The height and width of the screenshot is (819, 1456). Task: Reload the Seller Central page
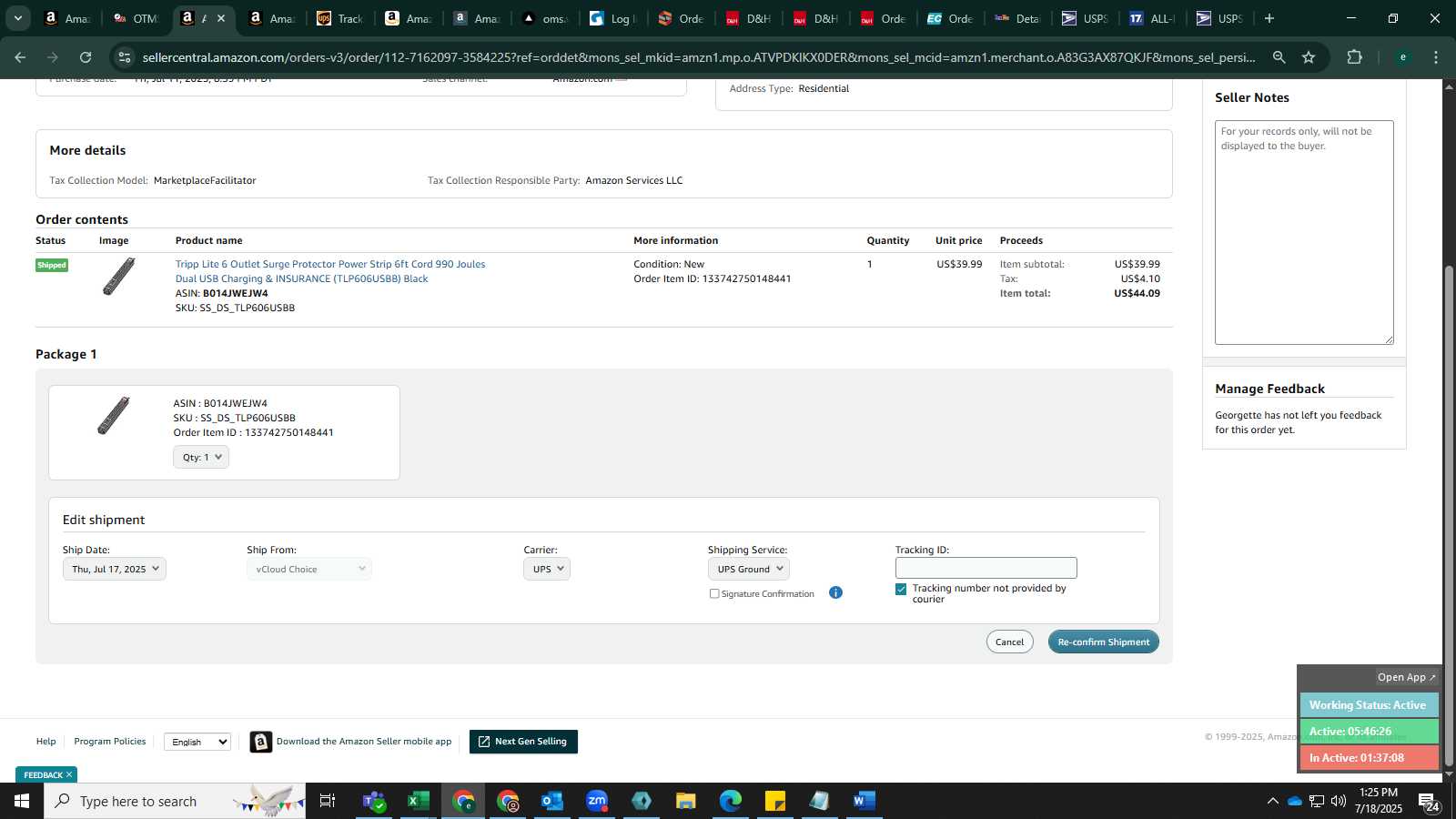(86, 57)
